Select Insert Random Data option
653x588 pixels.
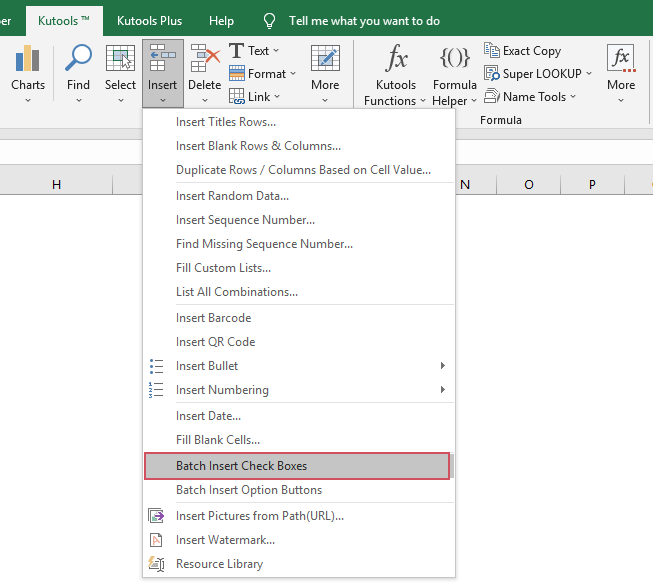[299, 196]
